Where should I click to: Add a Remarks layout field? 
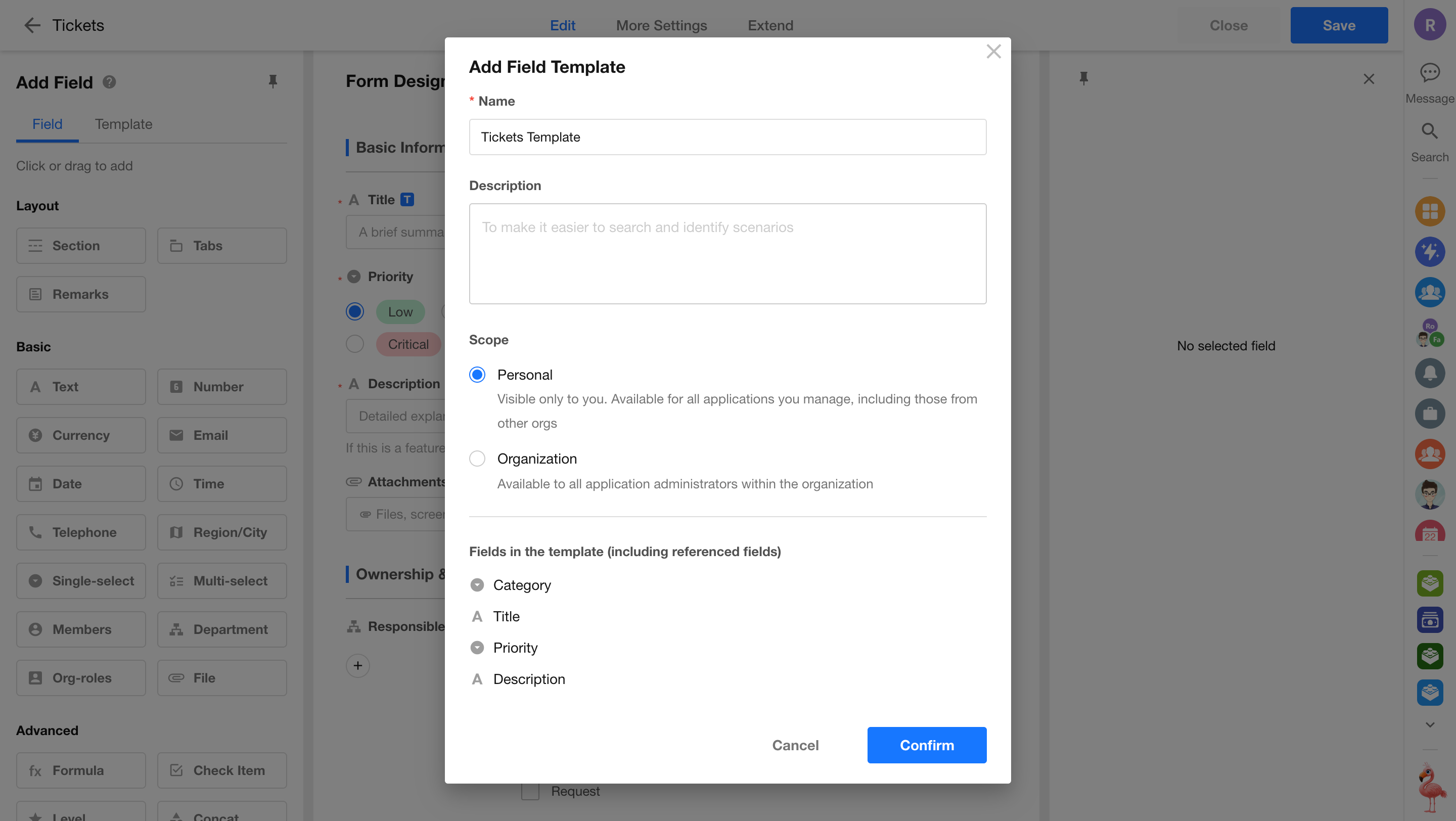[81, 294]
